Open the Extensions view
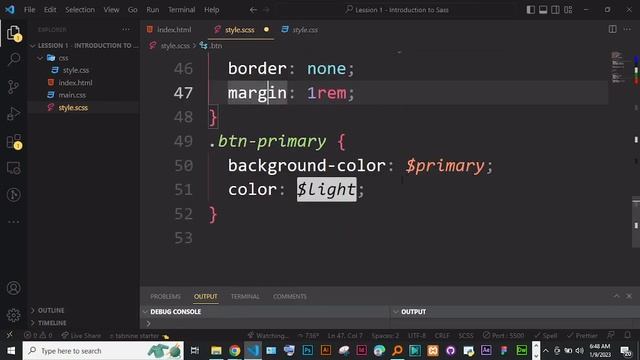 (13, 141)
